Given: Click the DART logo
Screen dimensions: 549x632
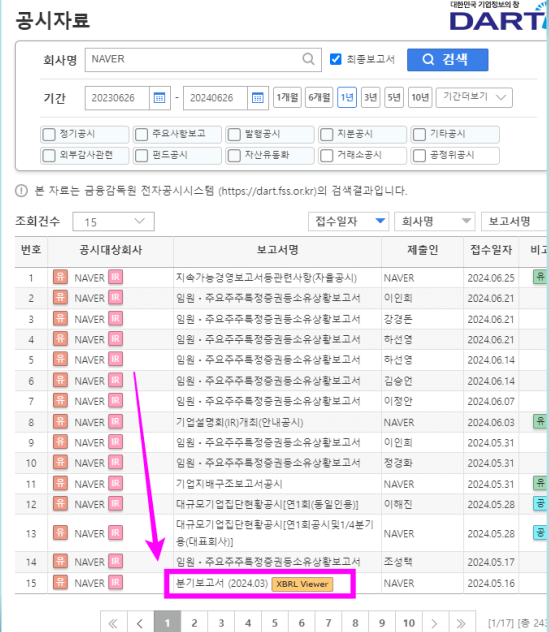Looking at the screenshot, I should [498, 17].
